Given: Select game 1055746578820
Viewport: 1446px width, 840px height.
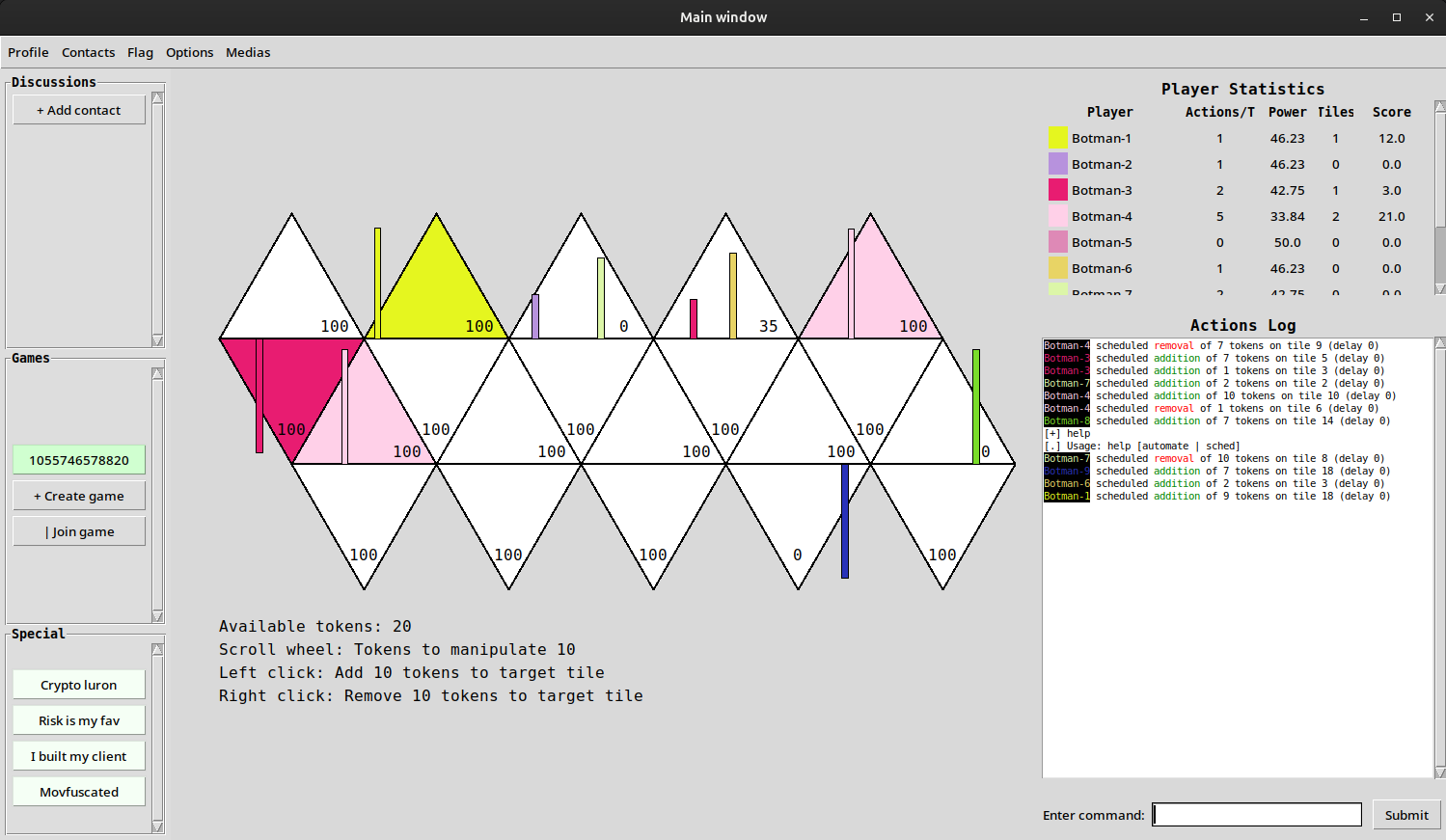Looking at the screenshot, I should click(x=79, y=460).
